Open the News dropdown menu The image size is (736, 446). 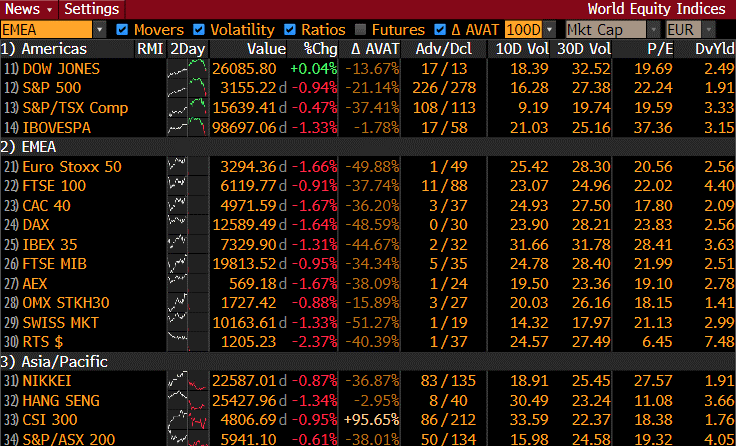click(29, 9)
